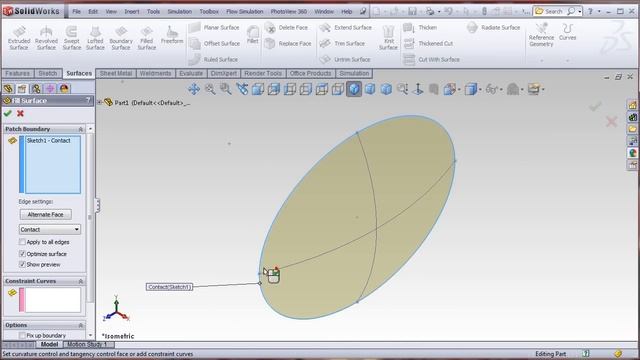The height and width of the screenshot is (360, 640).
Task: Open the Freeform surface tool
Action: click(172, 35)
